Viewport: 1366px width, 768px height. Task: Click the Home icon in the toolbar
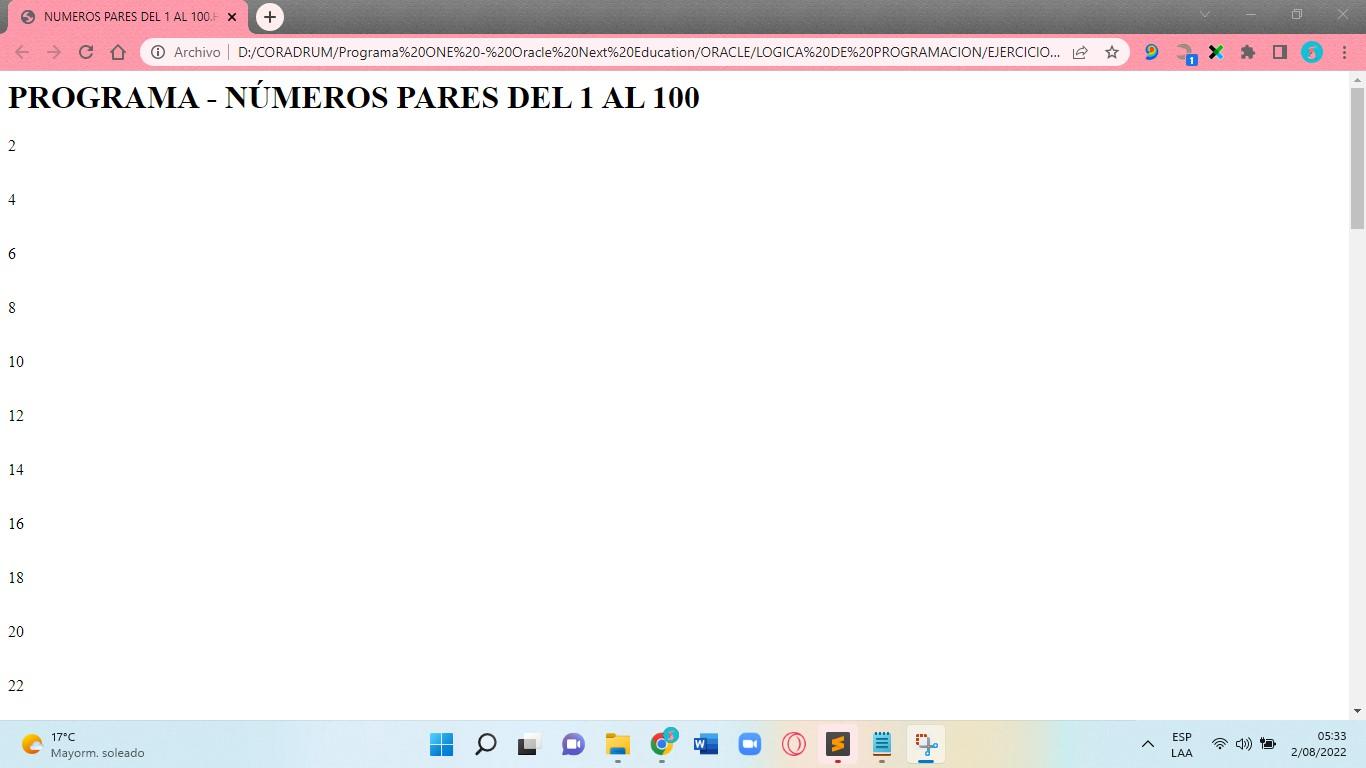pyautogui.click(x=118, y=51)
